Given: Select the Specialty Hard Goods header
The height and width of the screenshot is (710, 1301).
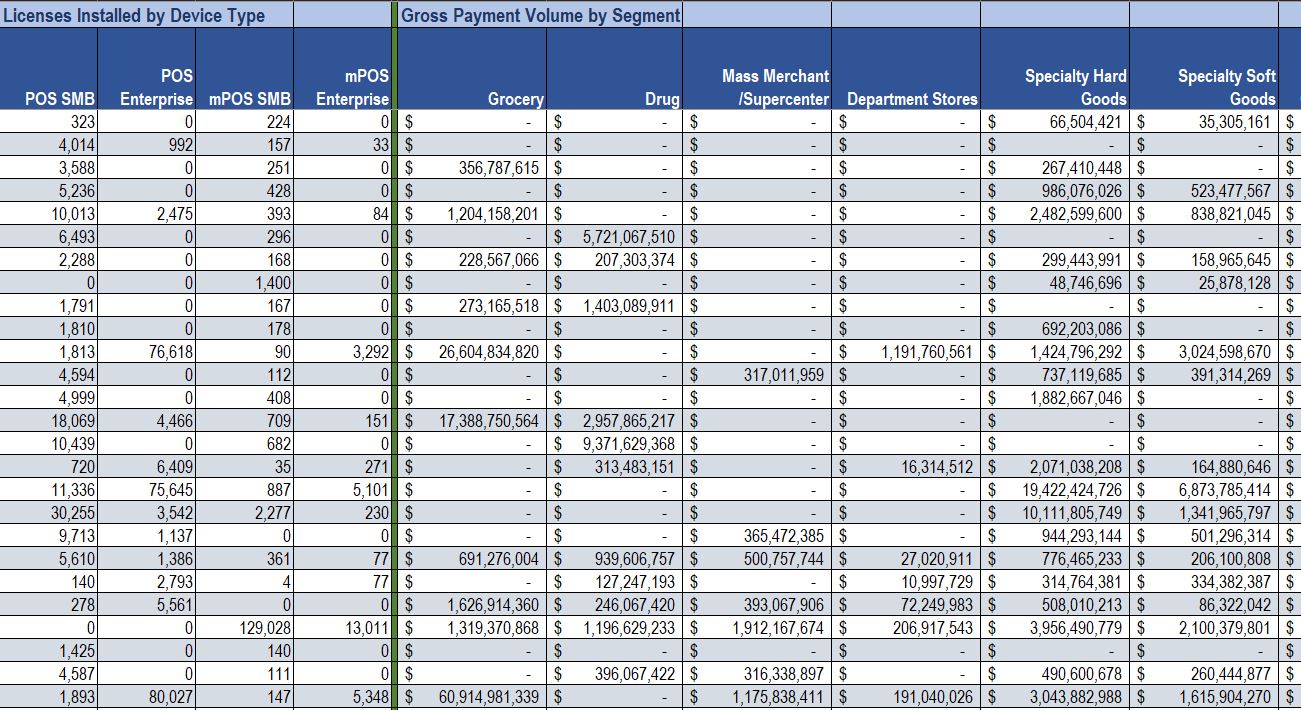Looking at the screenshot, I should (x=1075, y=87).
